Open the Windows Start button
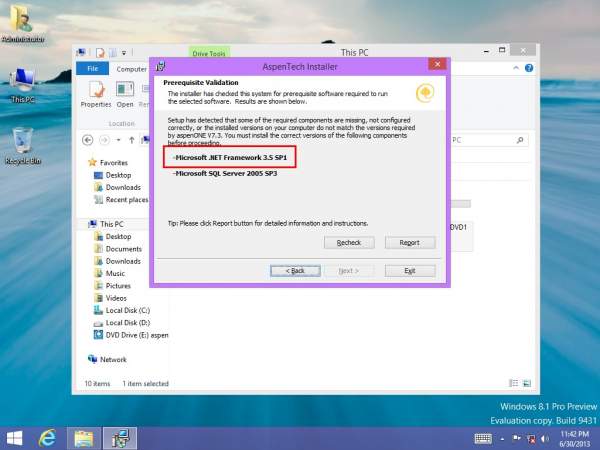 pyautogui.click(x=15, y=439)
